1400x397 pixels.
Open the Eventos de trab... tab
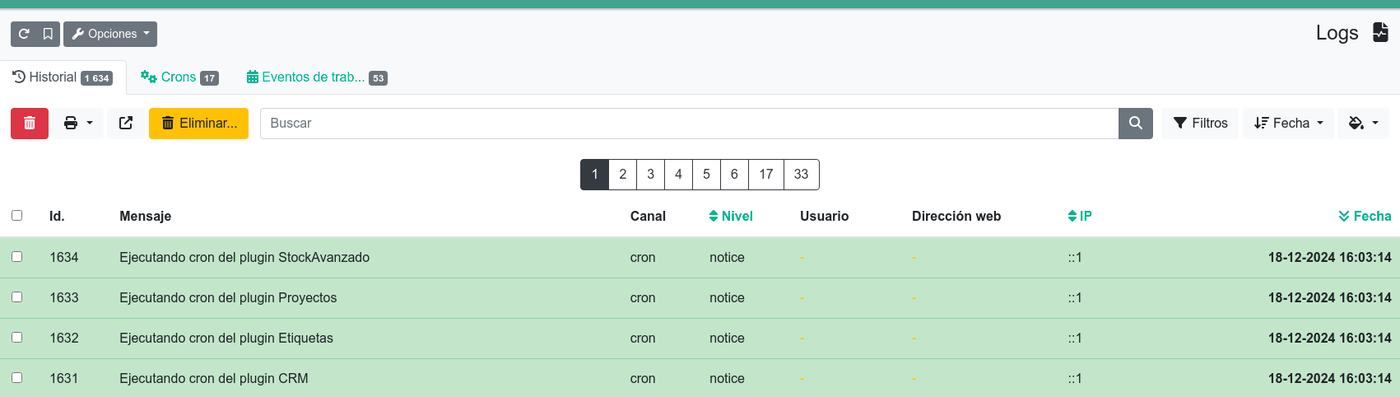(316, 77)
